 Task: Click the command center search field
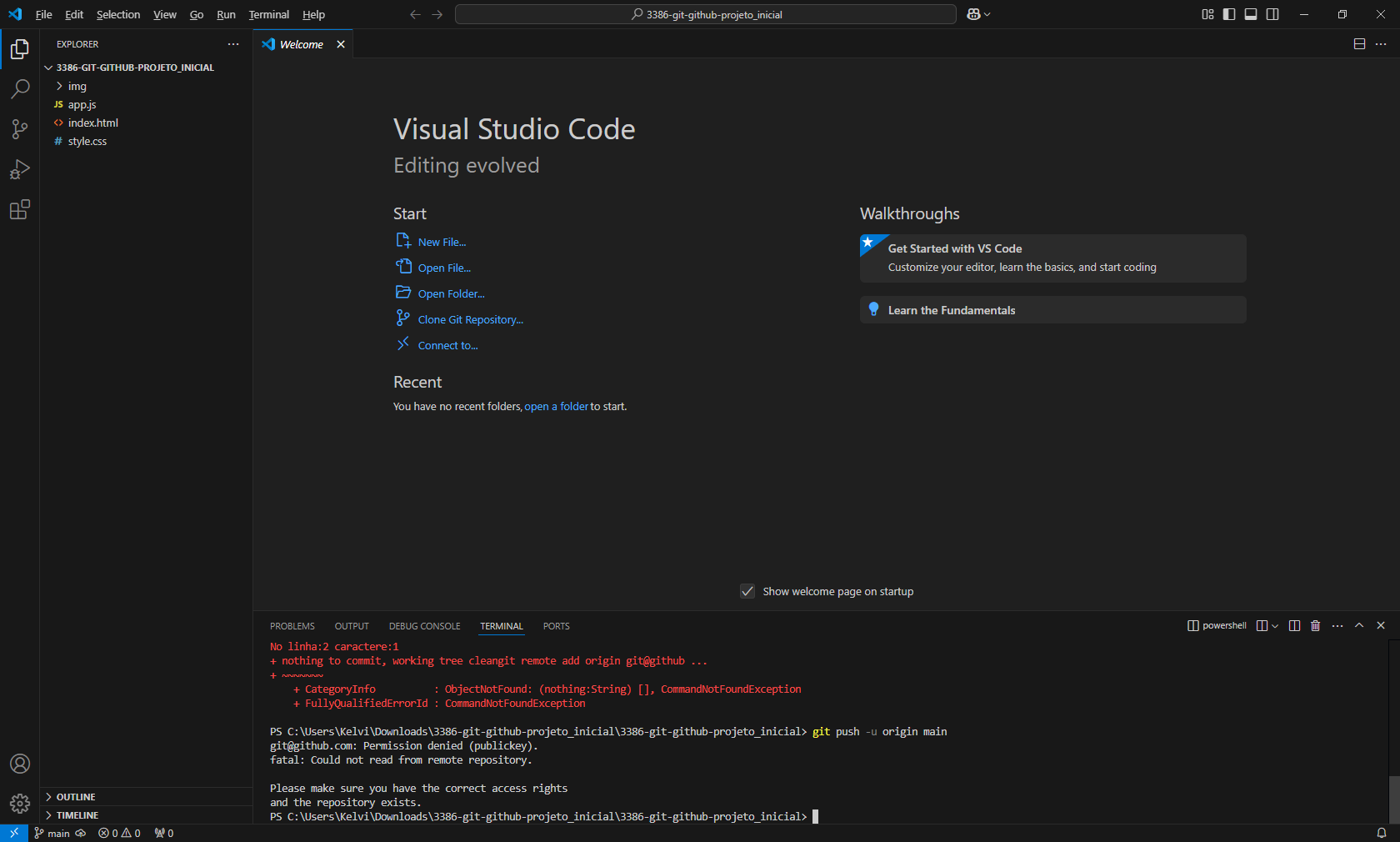tap(706, 14)
